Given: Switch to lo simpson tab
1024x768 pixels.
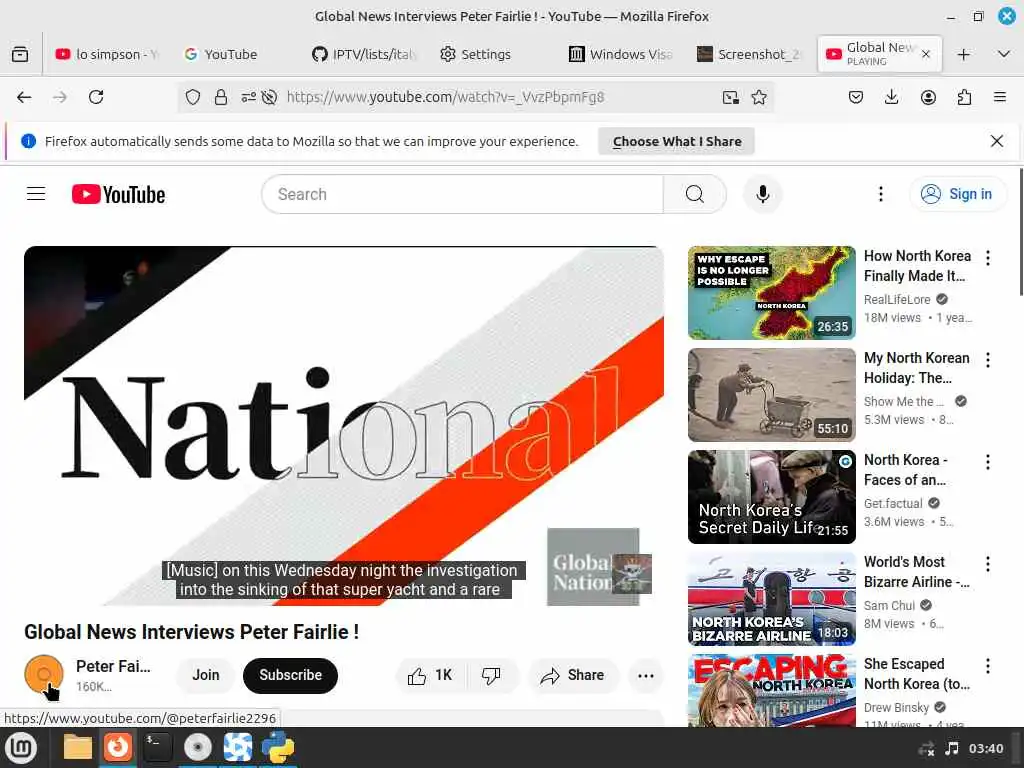Looking at the screenshot, I should point(108,54).
